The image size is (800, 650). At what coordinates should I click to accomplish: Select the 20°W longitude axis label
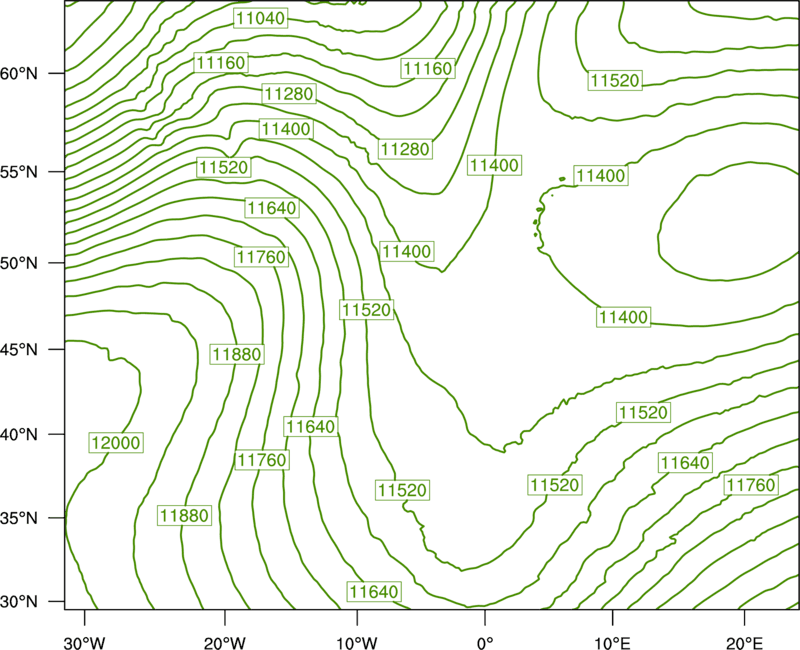point(225,642)
